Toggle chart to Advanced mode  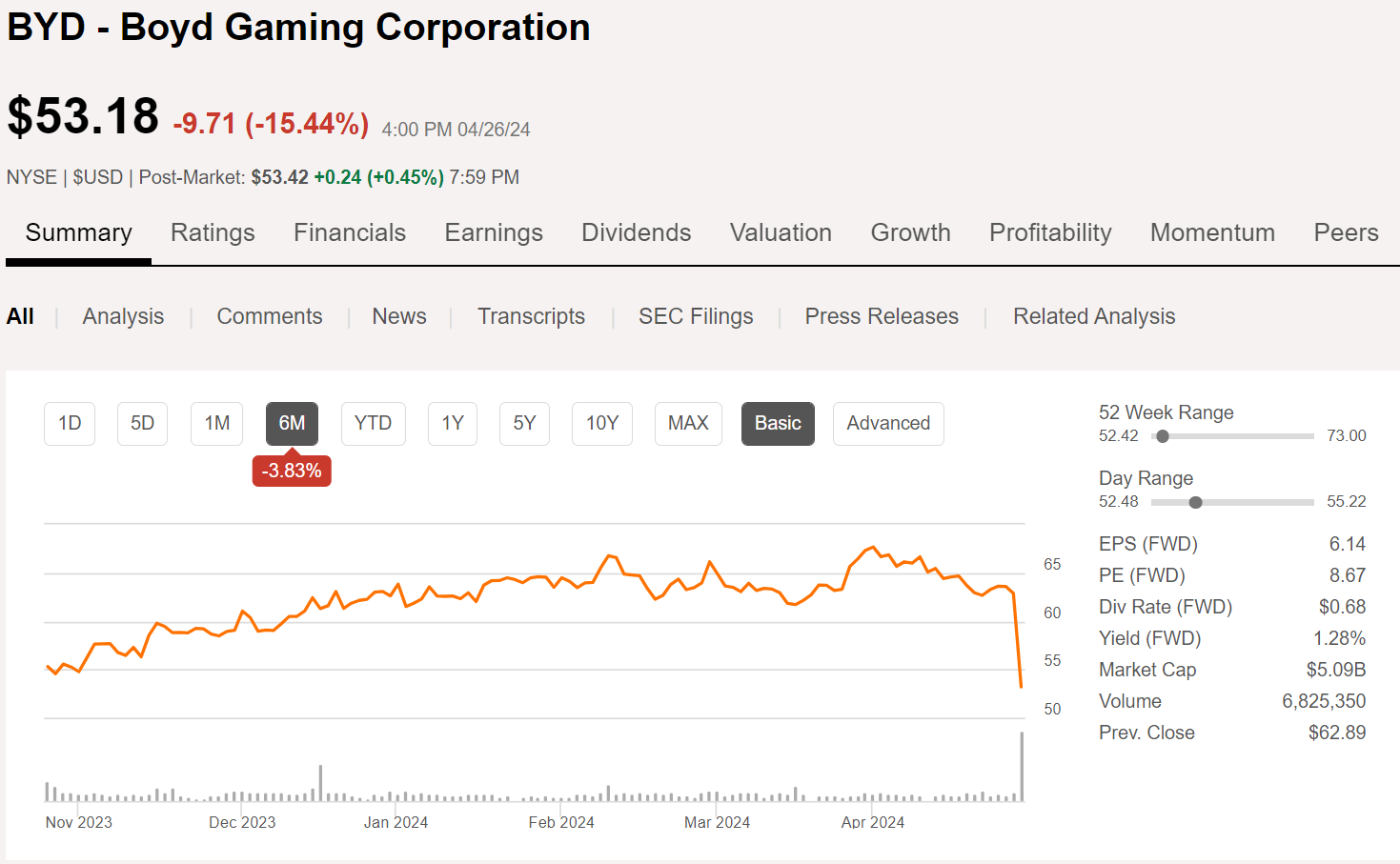tap(887, 424)
